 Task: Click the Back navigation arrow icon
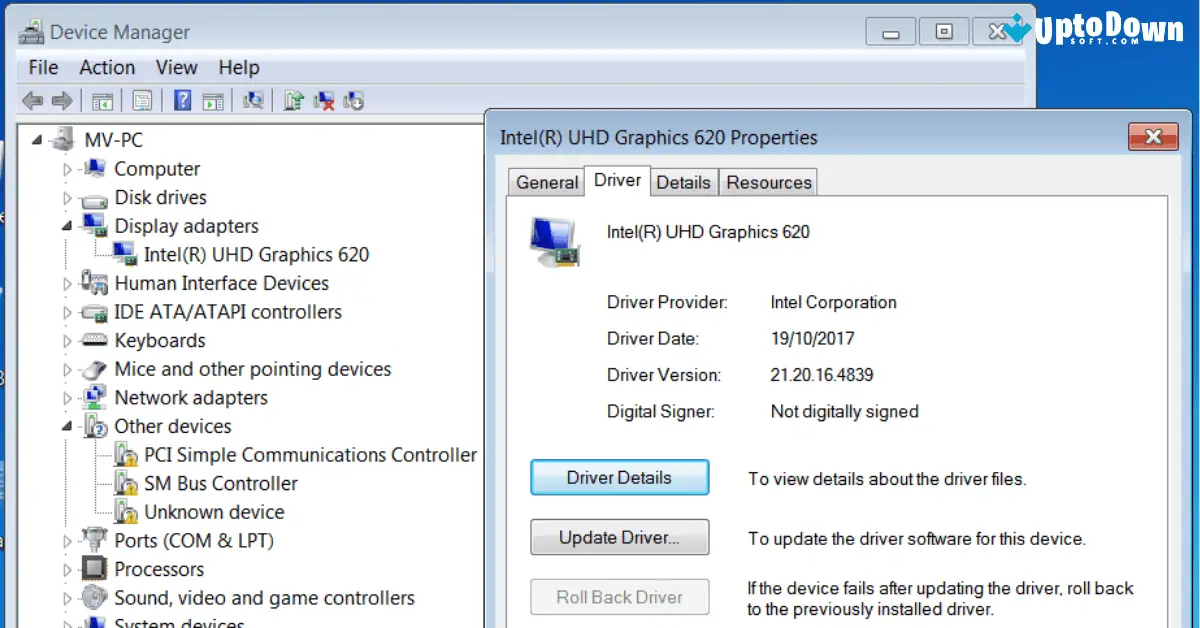(x=32, y=100)
